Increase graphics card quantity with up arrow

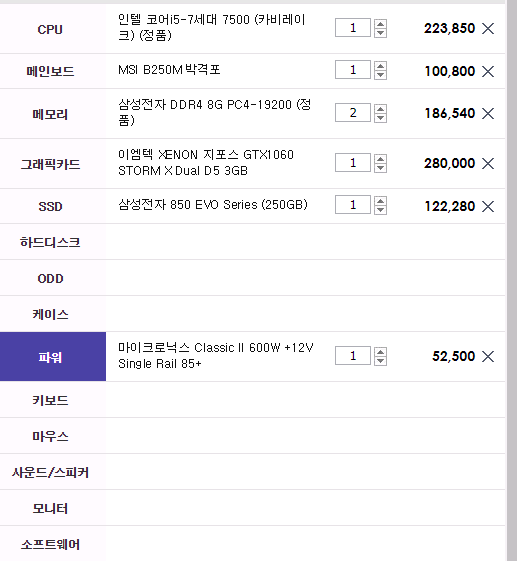click(x=380, y=159)
